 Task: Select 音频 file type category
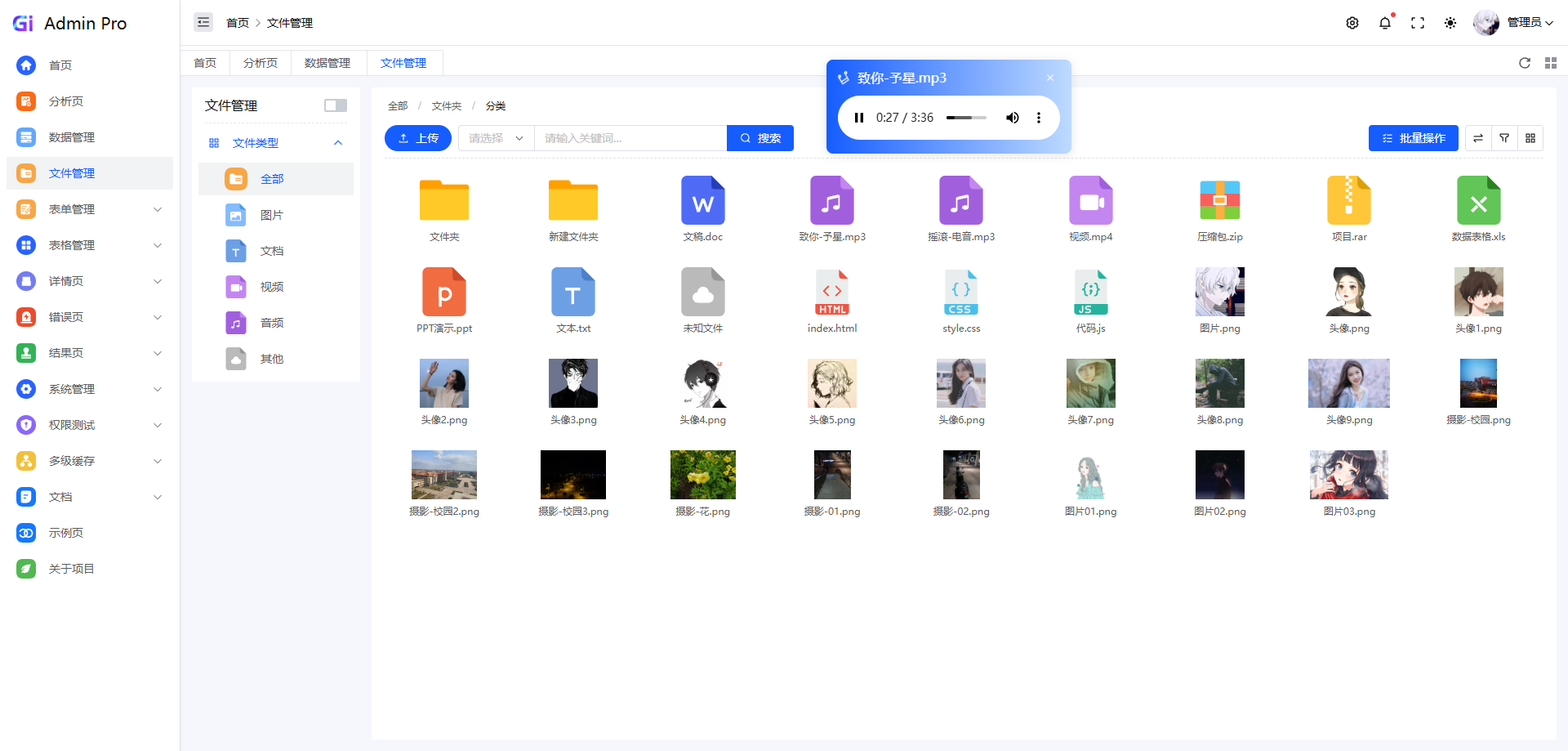click(x=272, y=323)
